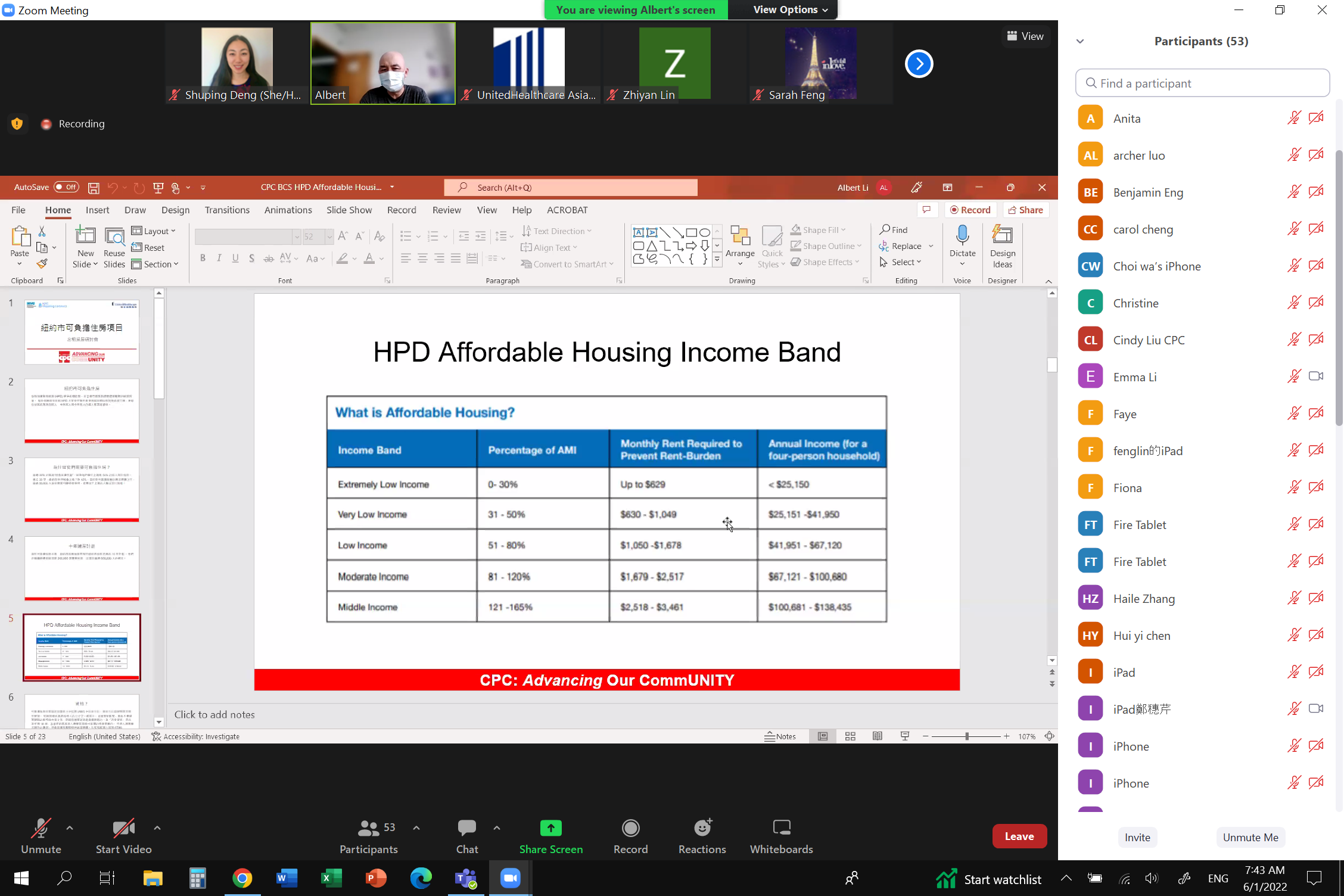Viewport: 1344px width, 896px height.
Task: Click the Participants icon showing 53
Action: pos(369,829)
